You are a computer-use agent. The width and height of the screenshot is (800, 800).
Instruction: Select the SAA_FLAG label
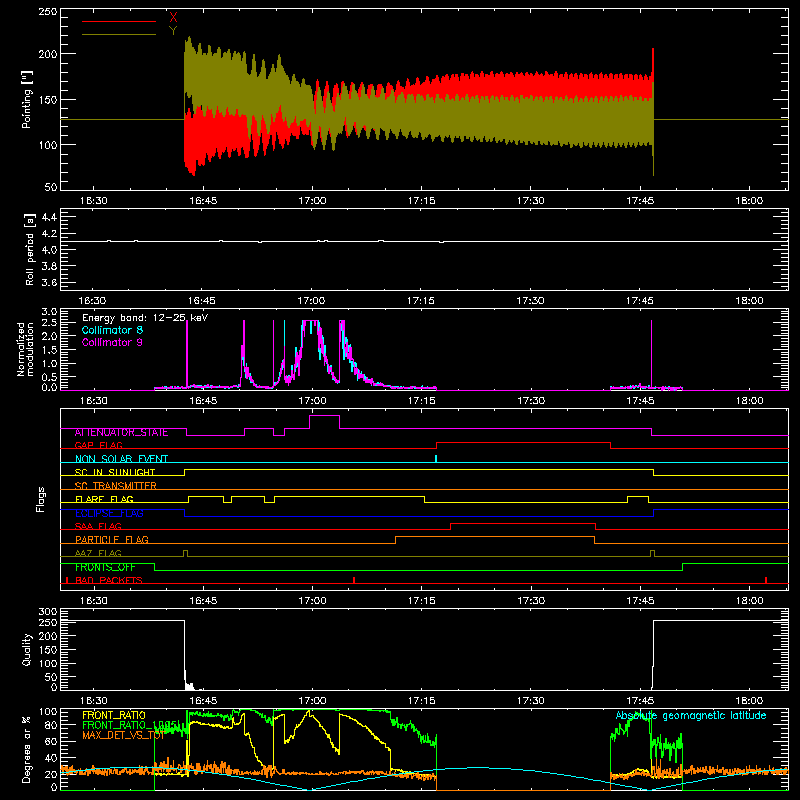(98, 526)
